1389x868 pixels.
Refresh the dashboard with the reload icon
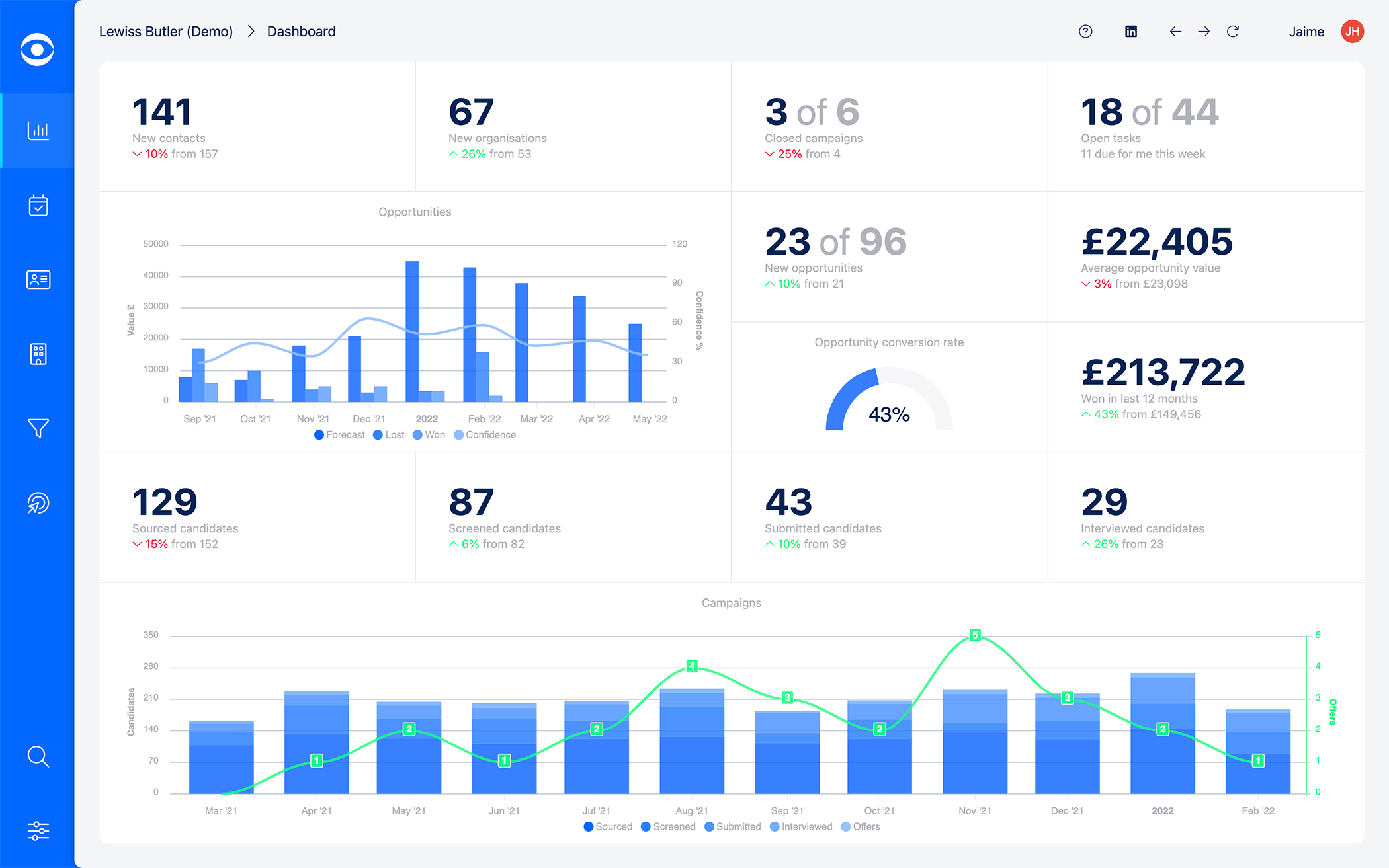[x=1233, y=31]
